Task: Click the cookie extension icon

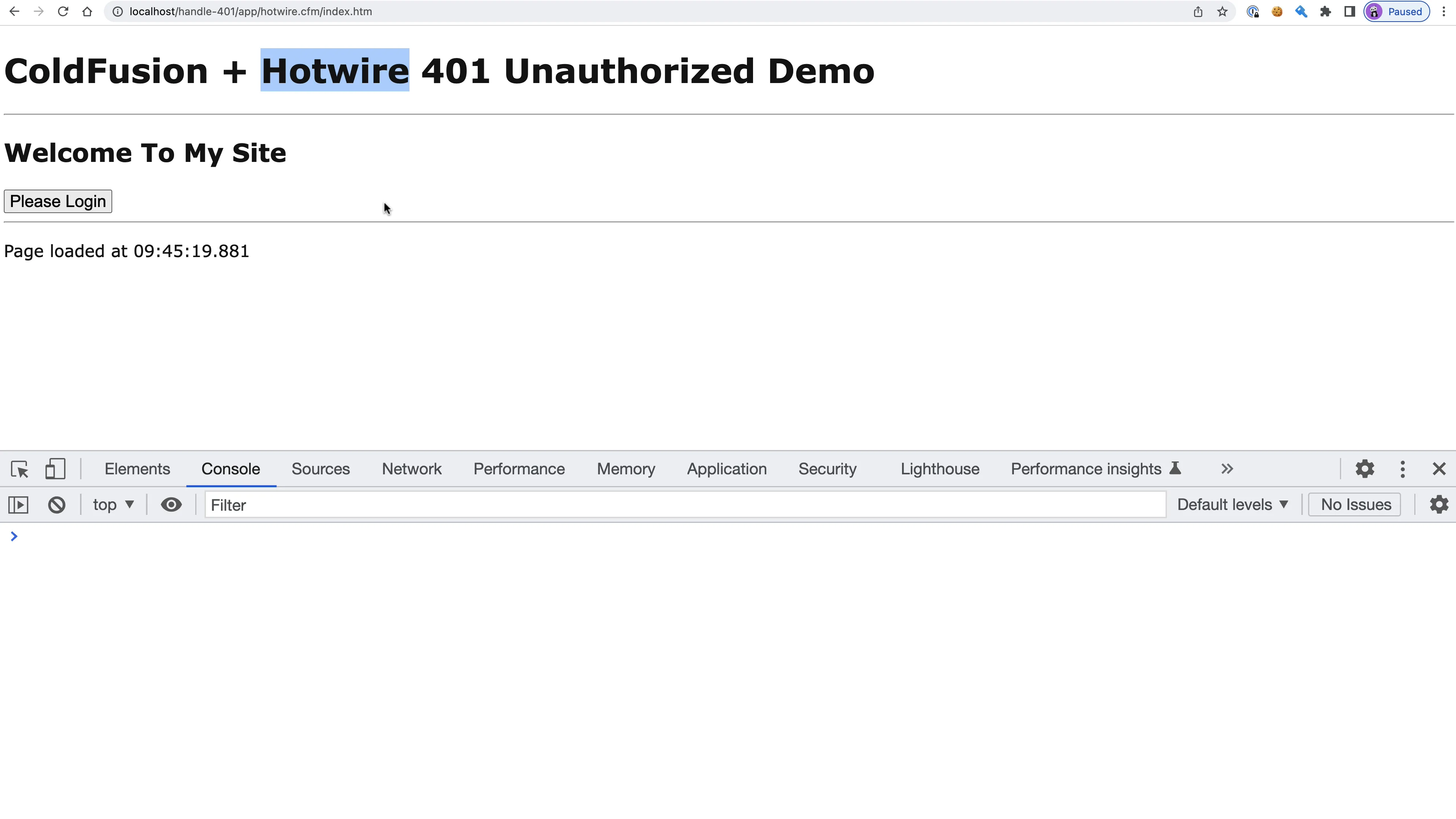Action: click(x=1277, y=11)
